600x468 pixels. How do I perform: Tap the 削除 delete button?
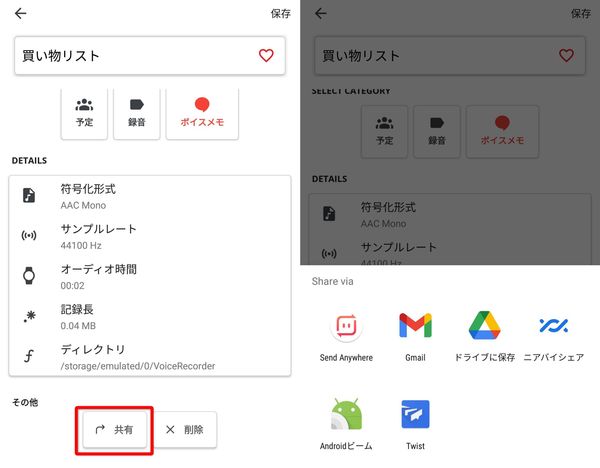[x=185, y=429]
